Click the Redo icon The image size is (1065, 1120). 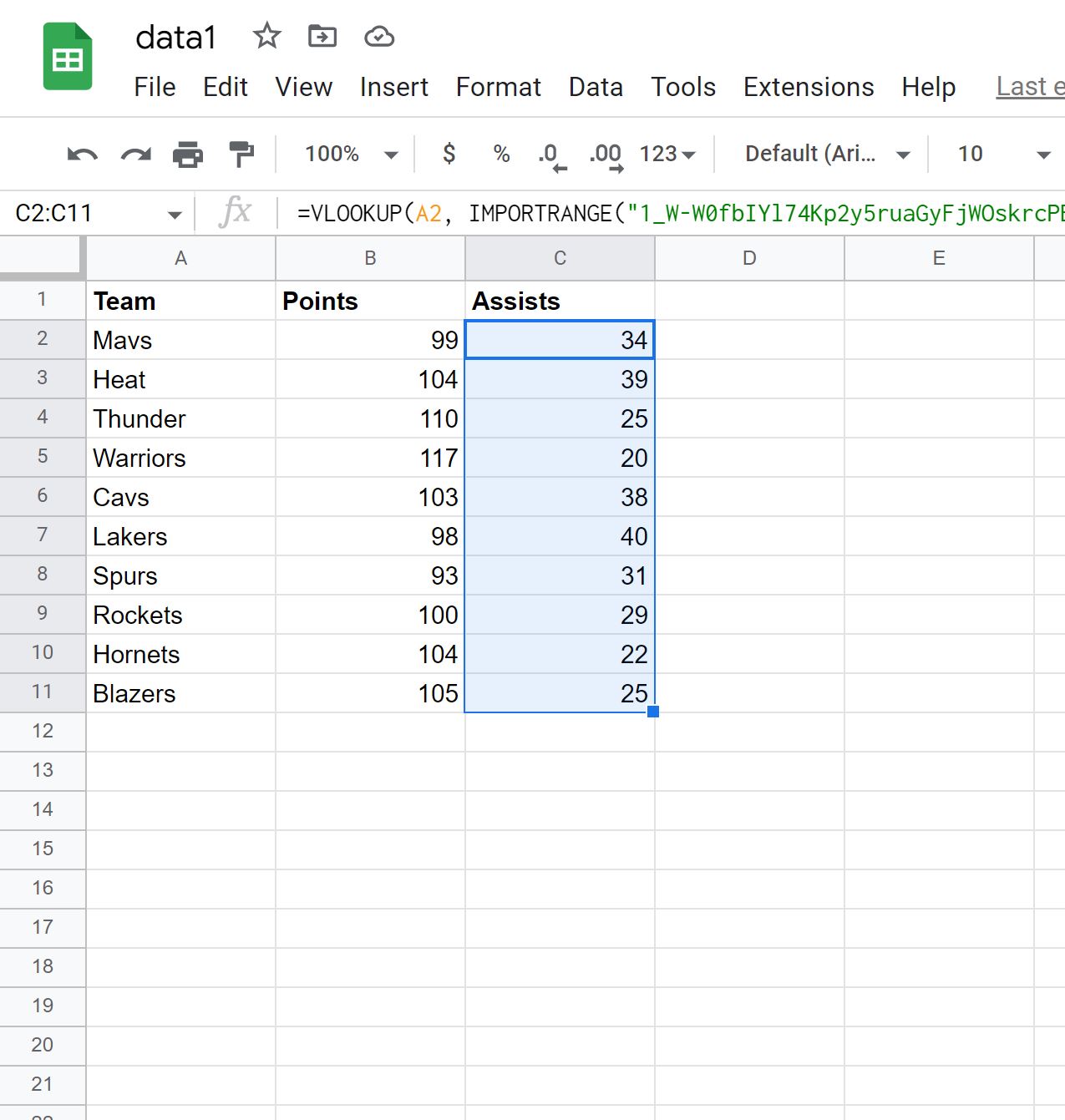(135, 154)
